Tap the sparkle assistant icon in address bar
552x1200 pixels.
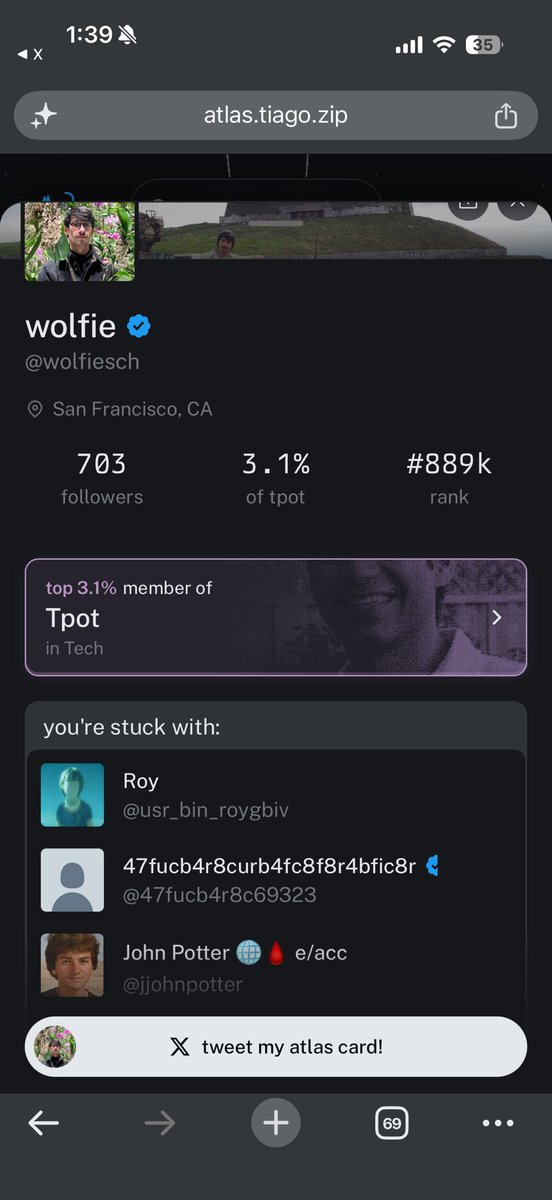43,116
